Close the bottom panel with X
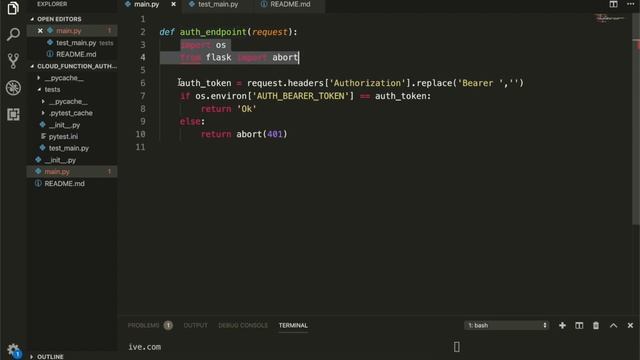Viewport: 640px width, 360px height. point(630,325)
